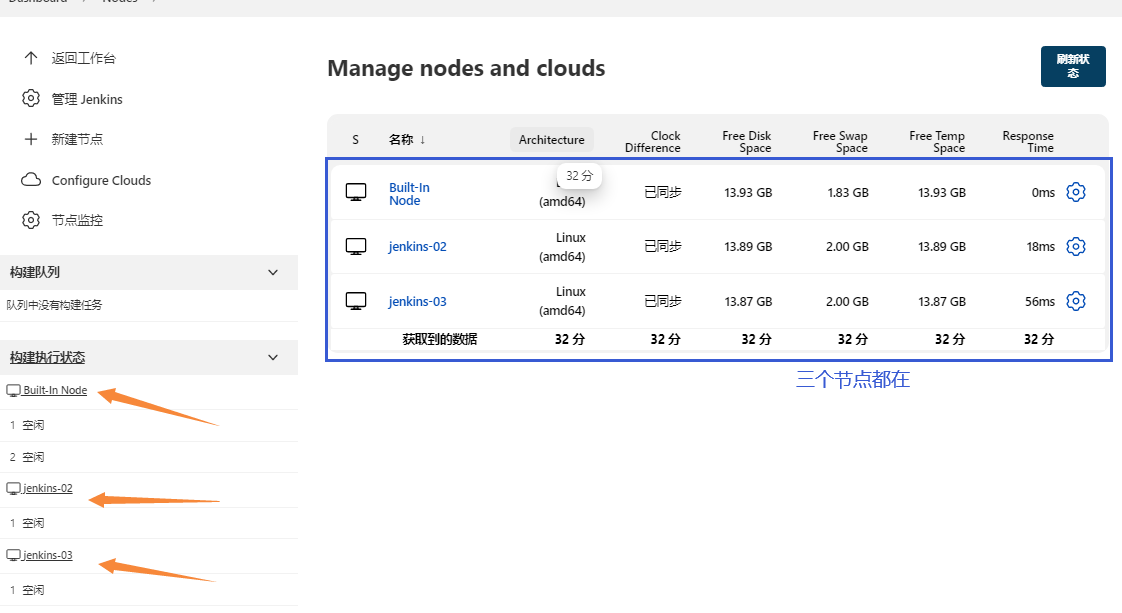Click executor 1 空闲 under jenkins-02
Viewport: 1122px width, 613px height.
point(27,523)
